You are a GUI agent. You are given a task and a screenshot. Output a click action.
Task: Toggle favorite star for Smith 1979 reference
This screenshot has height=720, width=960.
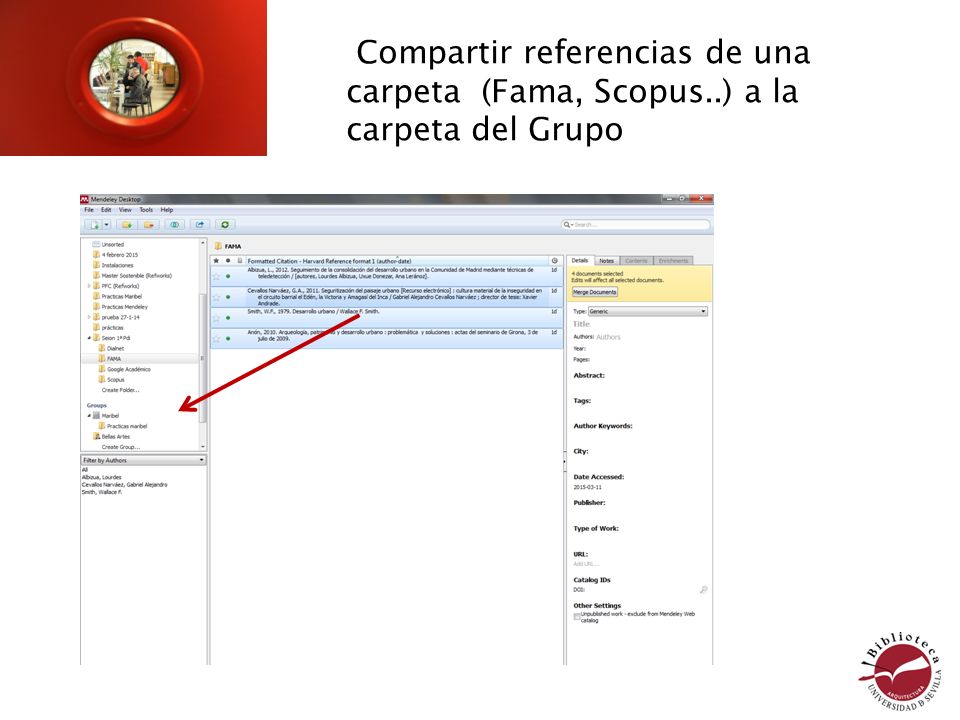(216, 318)
